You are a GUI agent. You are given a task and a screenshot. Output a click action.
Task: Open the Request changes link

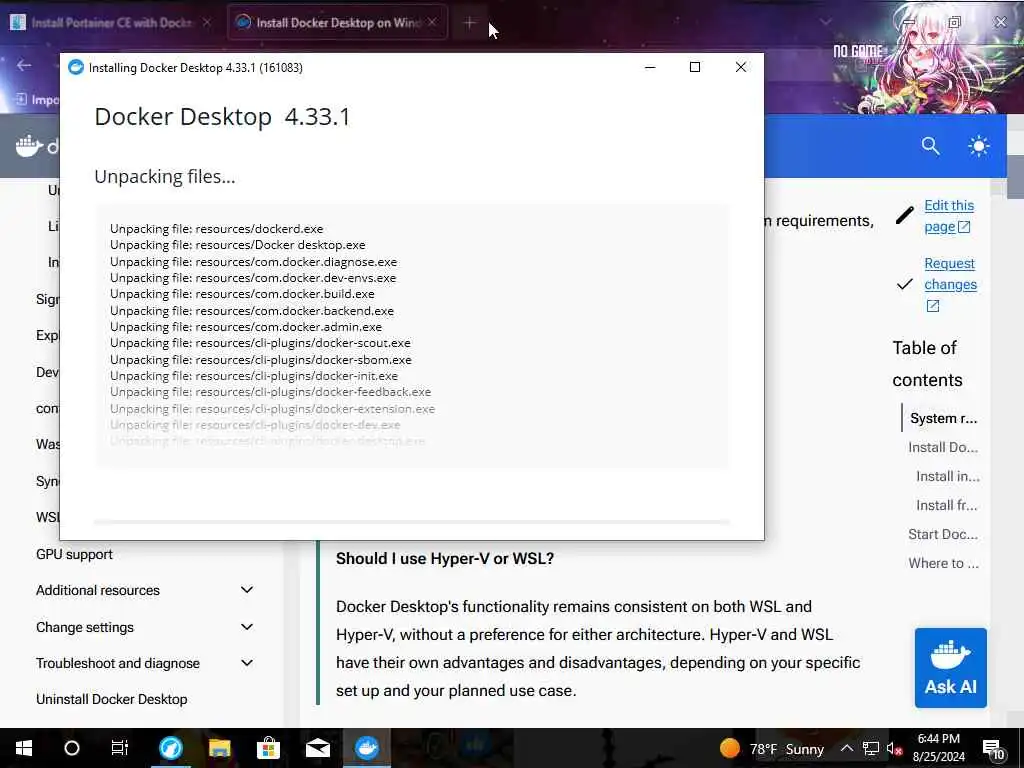(x=950, y=284)
